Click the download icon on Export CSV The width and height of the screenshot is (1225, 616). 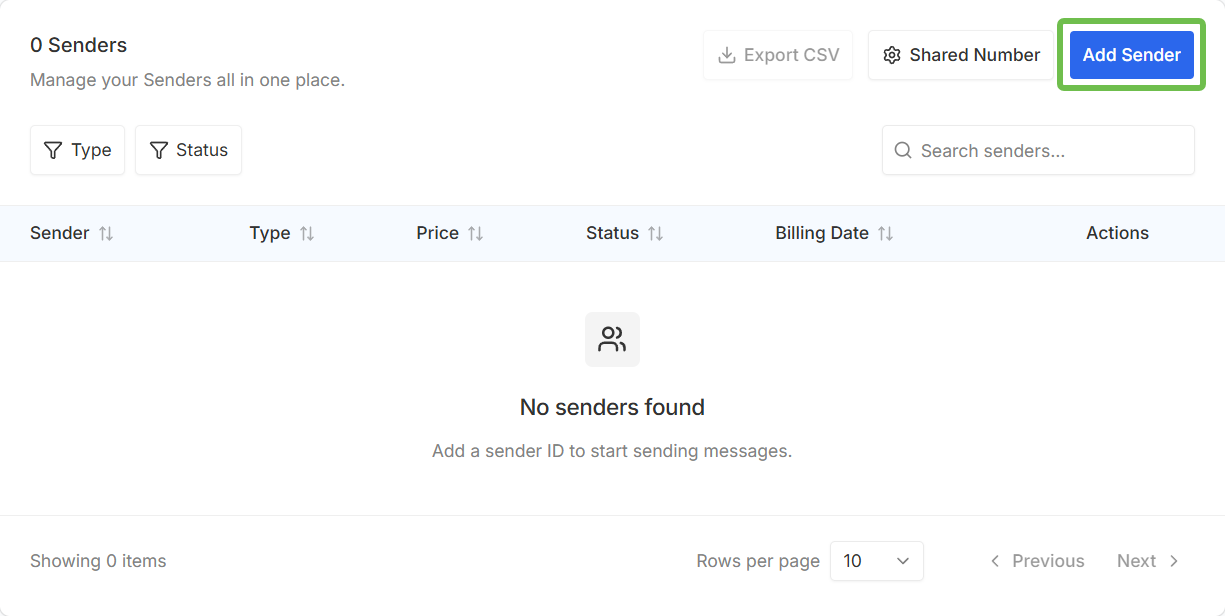(727, 55)
